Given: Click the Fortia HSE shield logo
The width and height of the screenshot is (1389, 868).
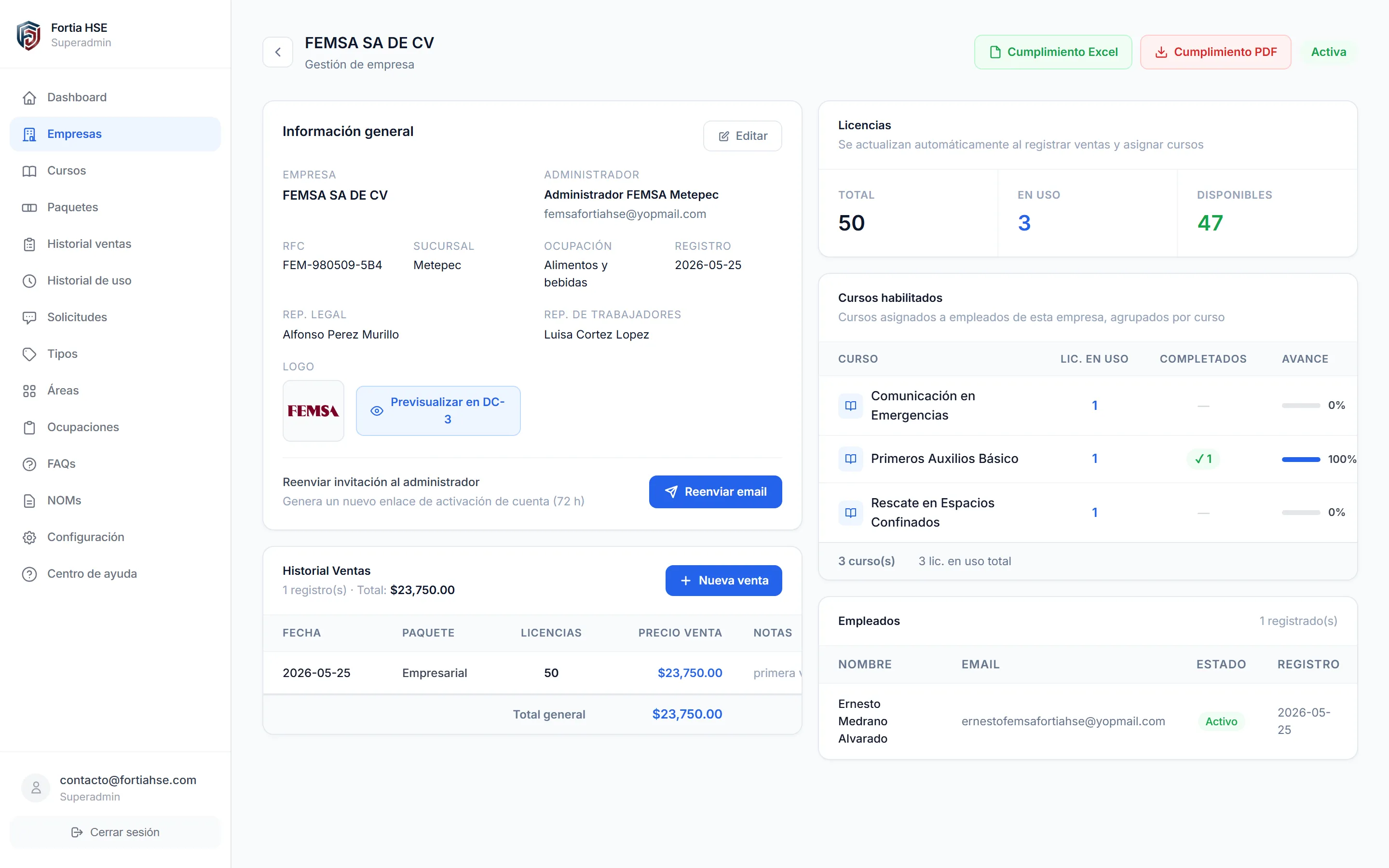Looking at the screenshot, I should [28, 35].
